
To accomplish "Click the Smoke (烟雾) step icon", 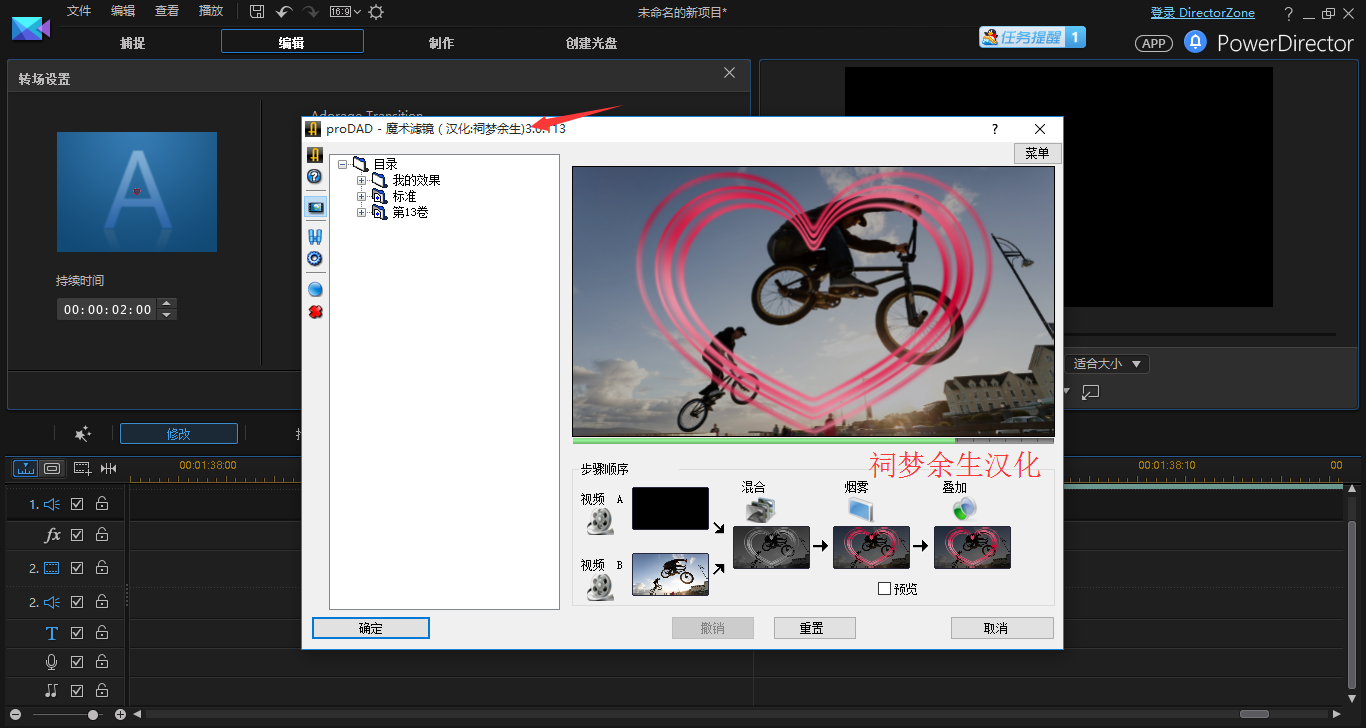I will pyautogui.click(x=861, y=509).
